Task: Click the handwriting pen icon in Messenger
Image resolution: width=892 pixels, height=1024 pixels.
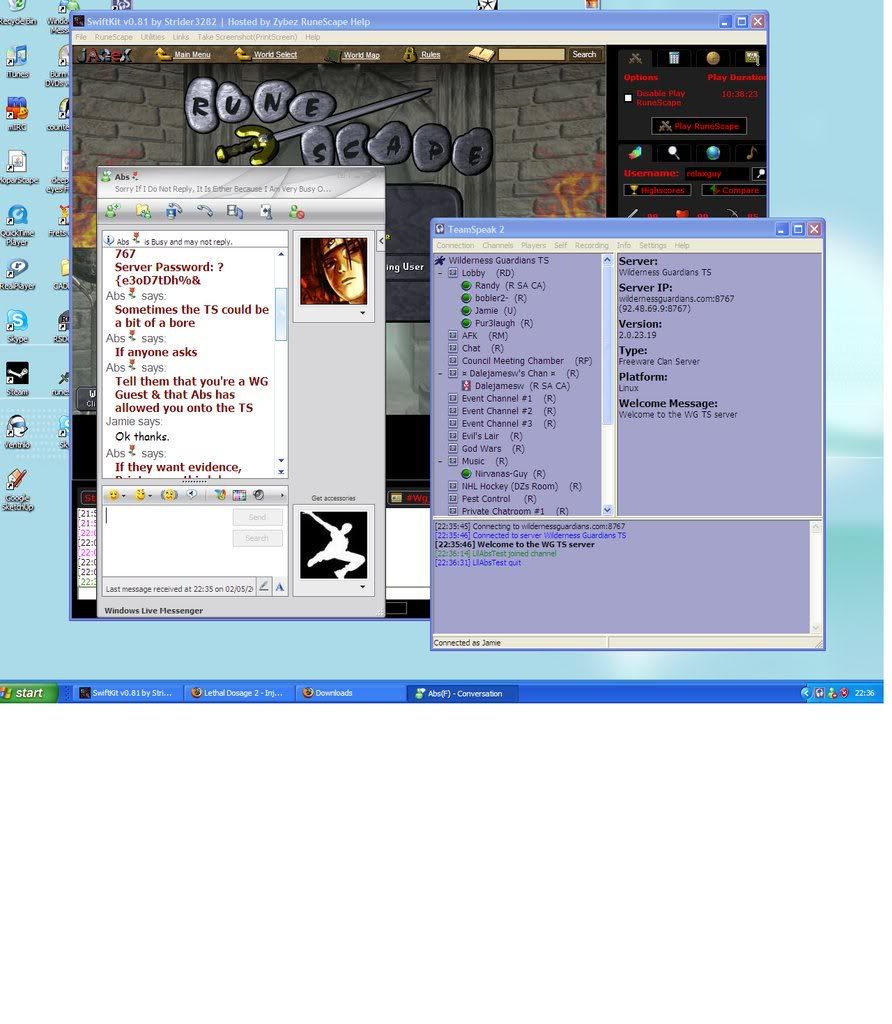Action: (x=263, y=586)
